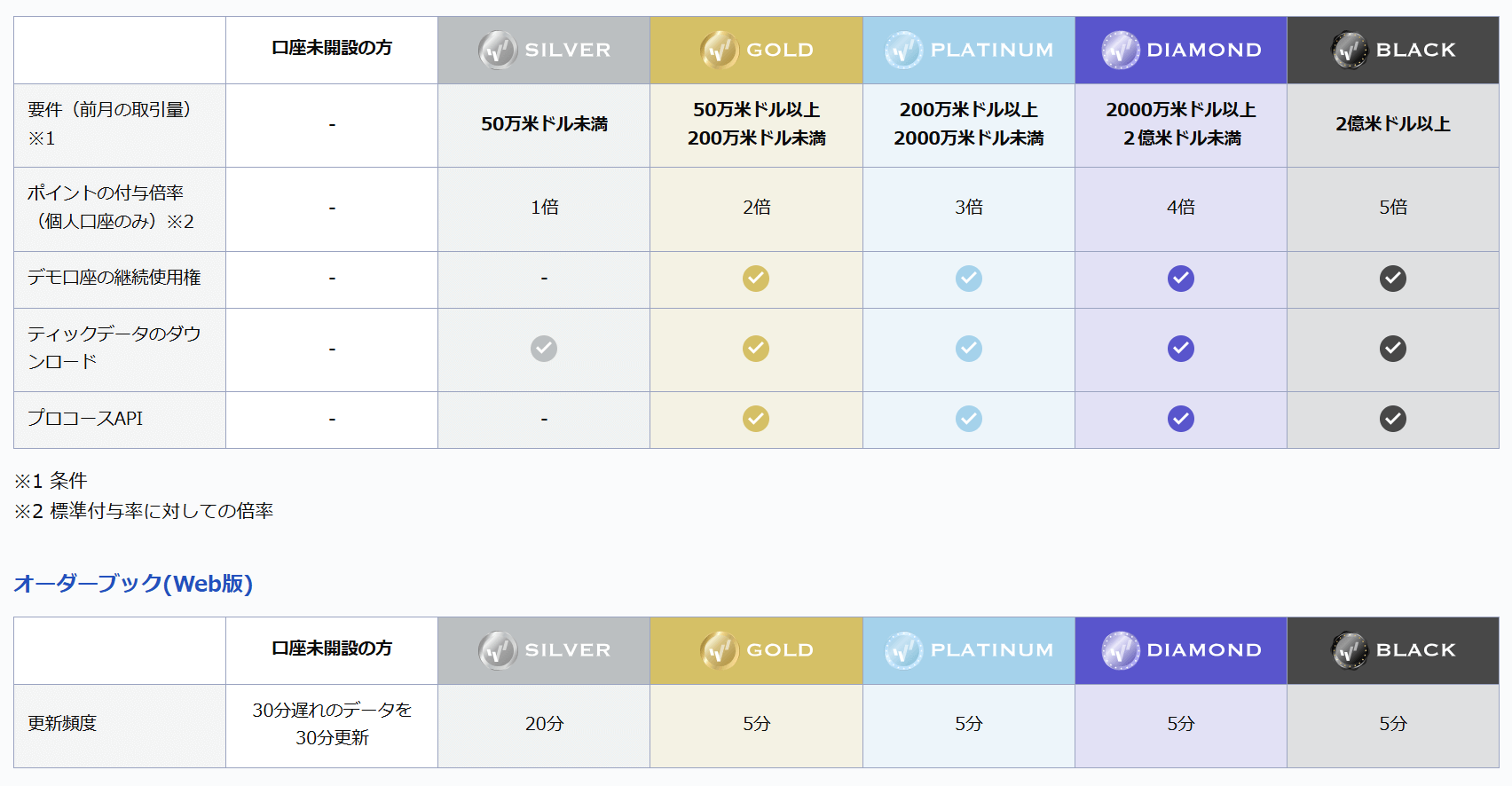Click the 50万米ドル以上 200万米ドル未満 cell
This screenshot has width=1512, height=786.
(x=756, y=124)
